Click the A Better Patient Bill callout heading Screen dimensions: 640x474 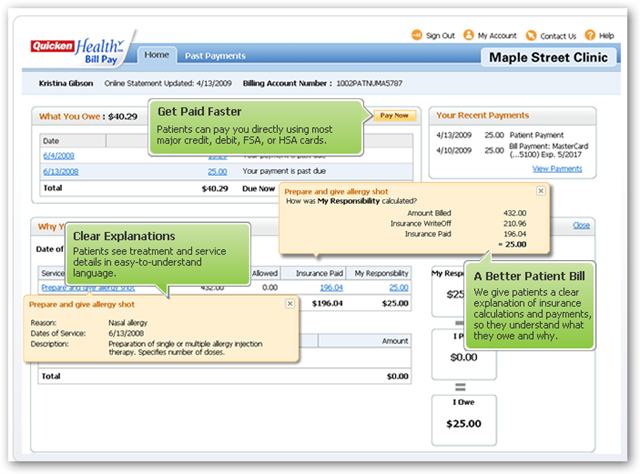pyautogui.click(x=529, y=276)
